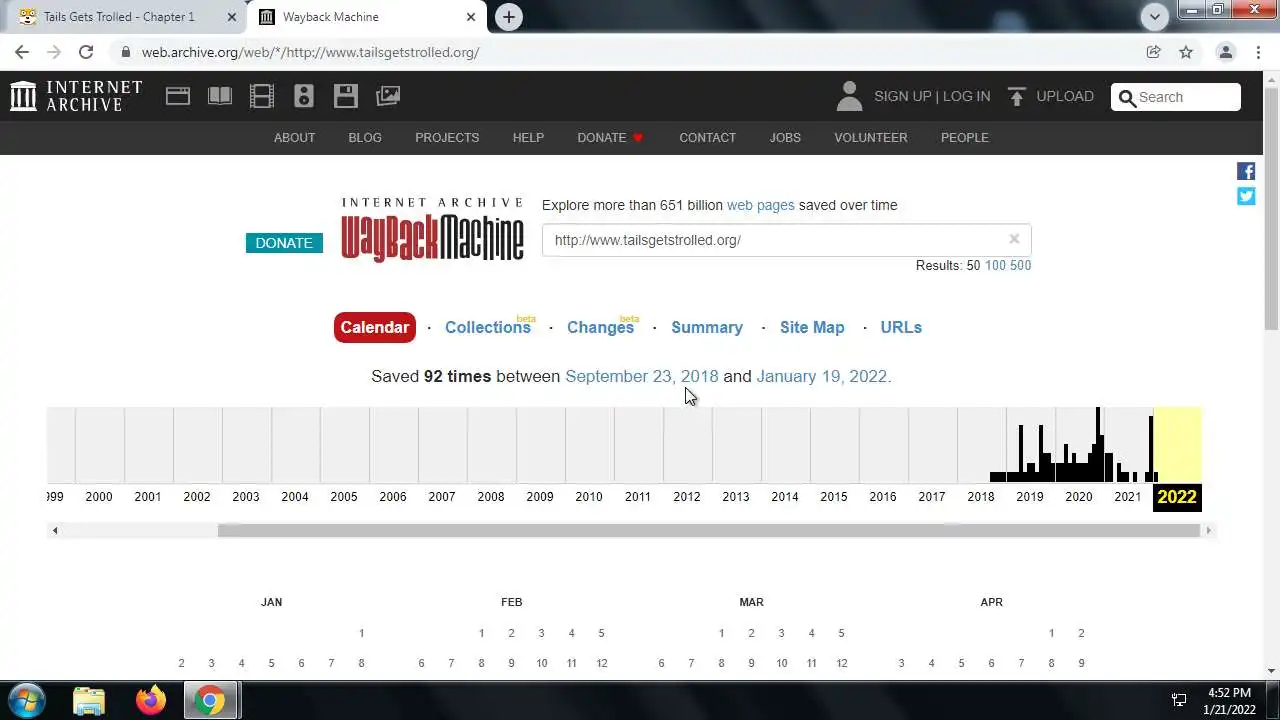Open Firefox from taskbar
Screen dimensions: 1280x720
point(151,700)
